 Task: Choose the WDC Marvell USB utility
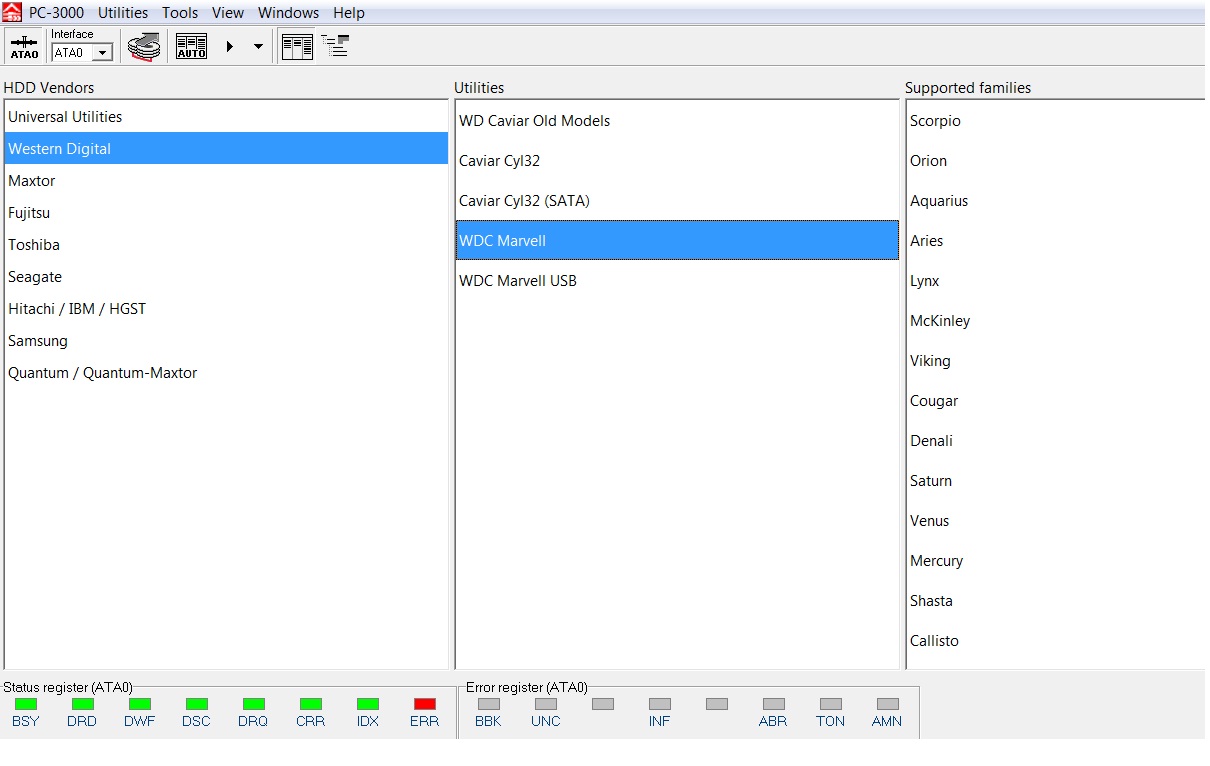pos(677,281)
